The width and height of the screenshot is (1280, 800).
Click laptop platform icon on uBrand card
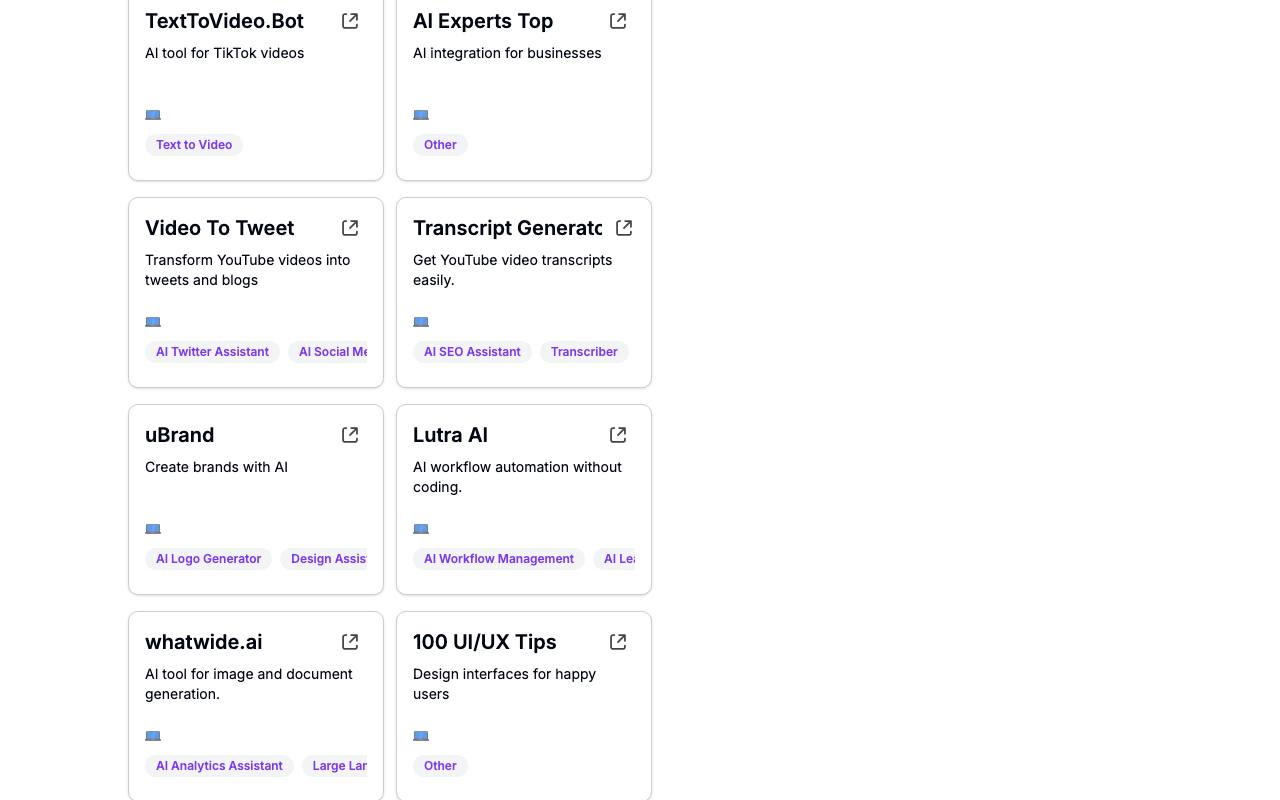coord(153,529)
